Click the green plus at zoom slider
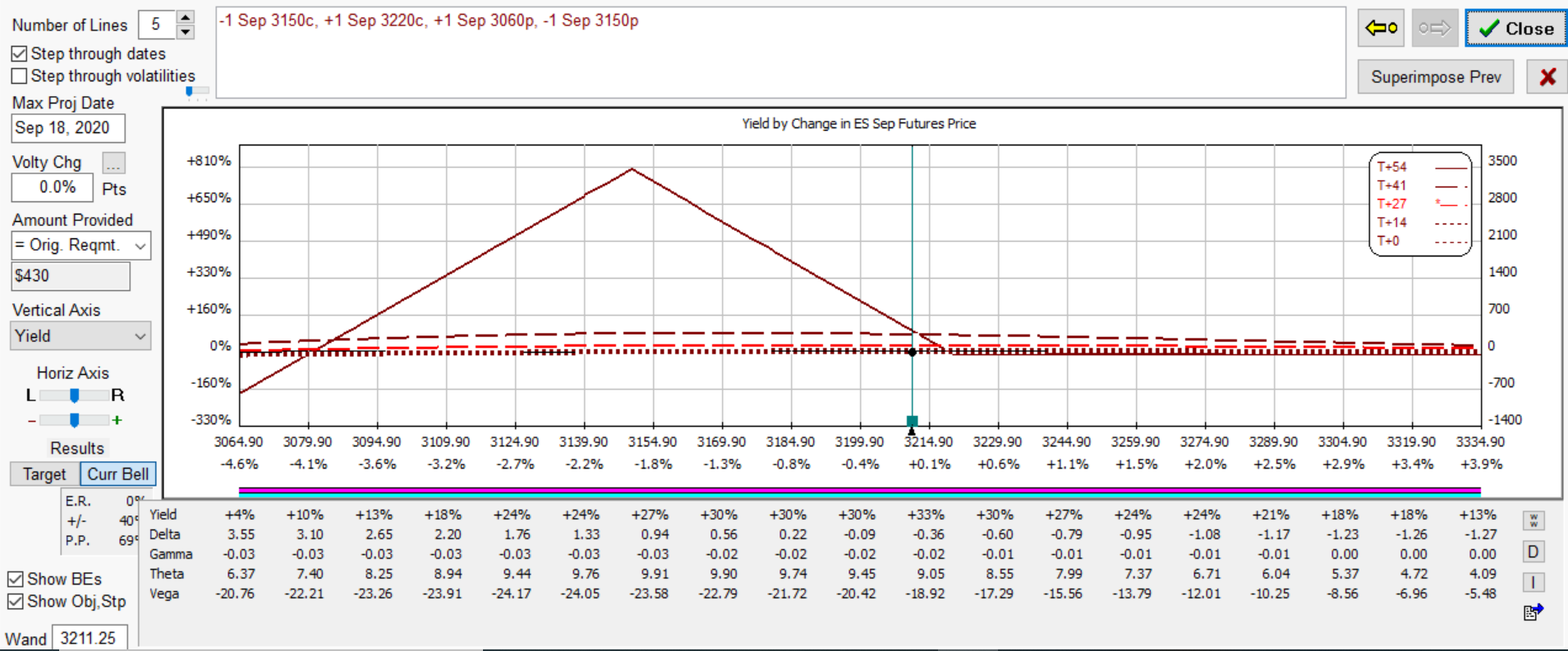This screenshot has width=1568, height=651. tap(117, 420)
